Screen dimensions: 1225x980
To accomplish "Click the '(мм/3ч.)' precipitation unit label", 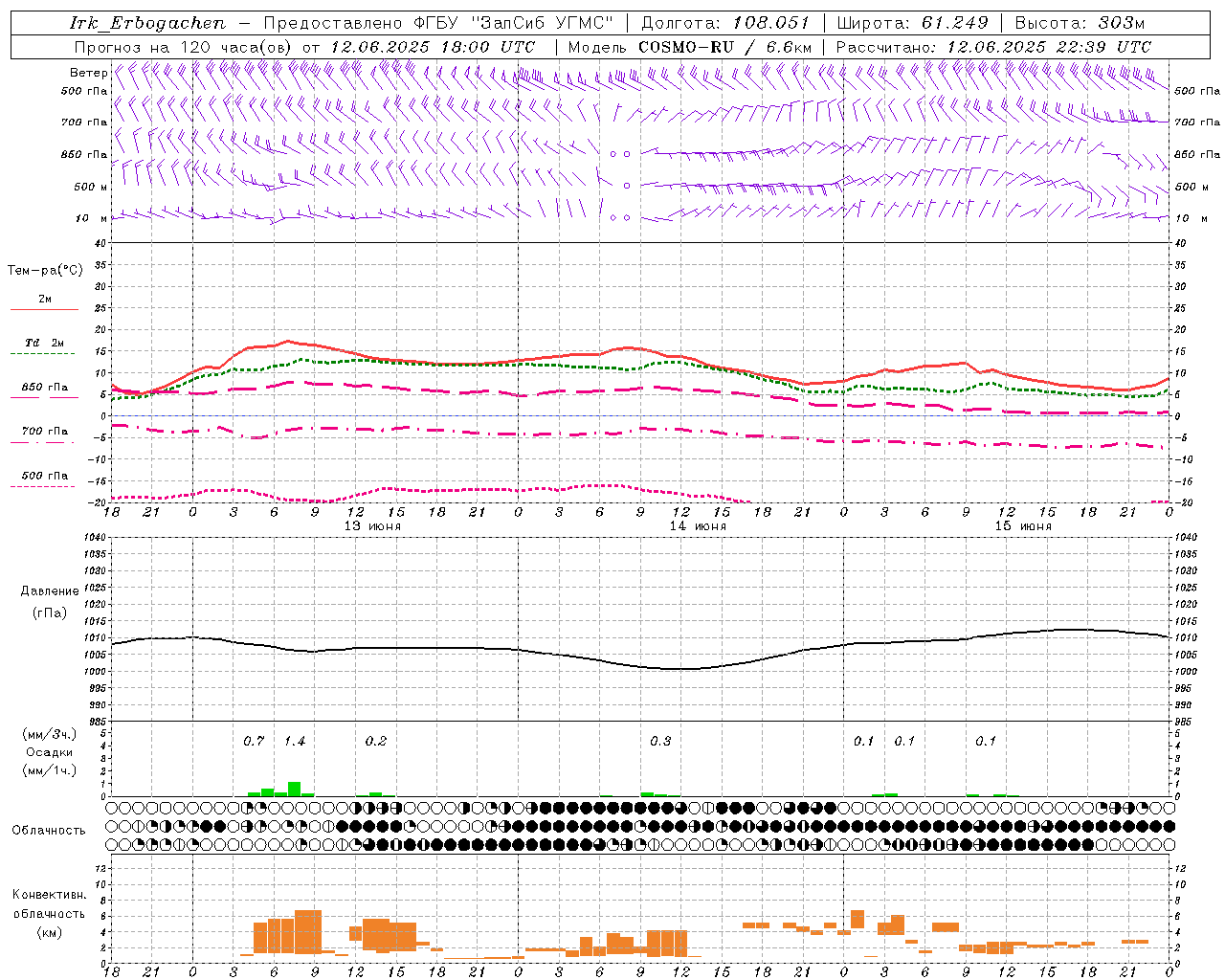I will (49, 734).
